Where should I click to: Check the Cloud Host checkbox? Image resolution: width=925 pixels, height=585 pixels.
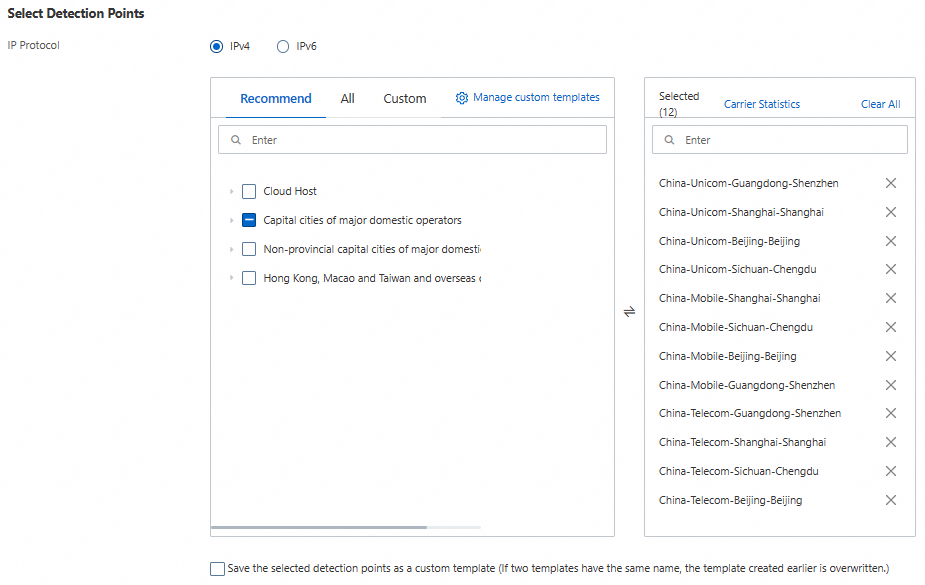click(249, 191)
